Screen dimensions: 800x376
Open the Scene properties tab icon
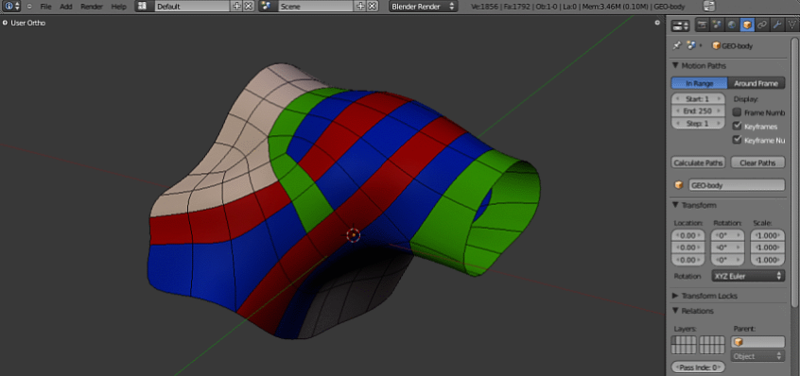point(717,25)
